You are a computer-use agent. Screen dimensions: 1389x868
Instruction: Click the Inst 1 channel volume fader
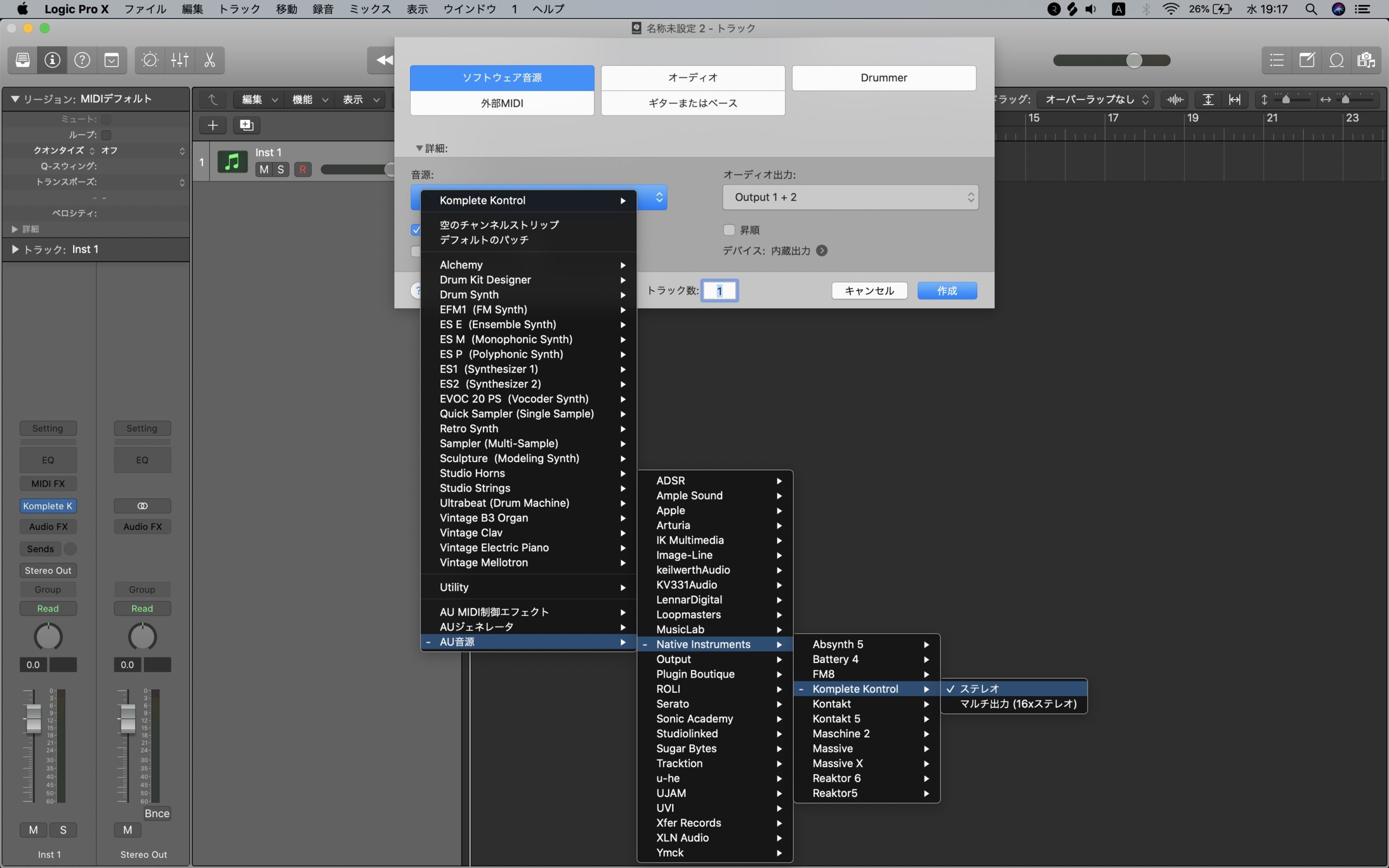click(x=33, y=718)
